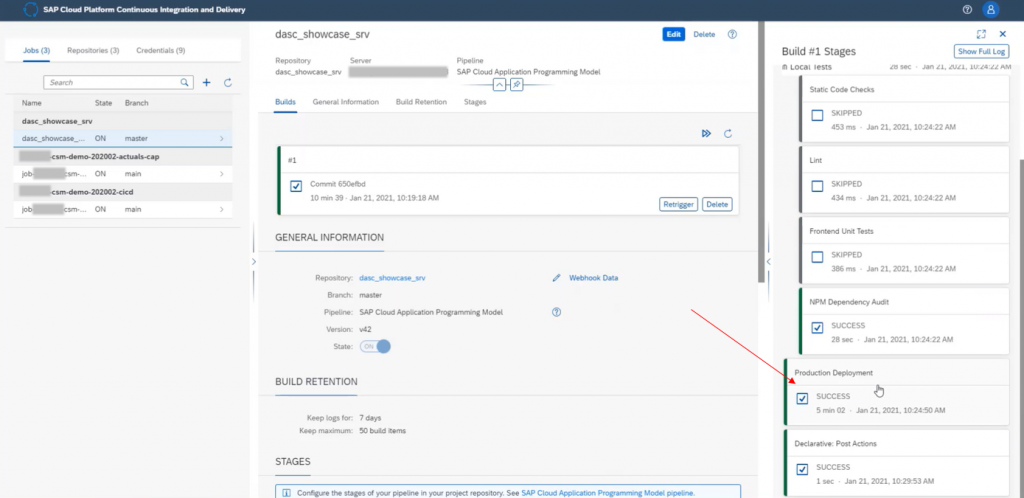1024x498 pixels.
Task: Open the user profile avatar
Action: [991, 10]
